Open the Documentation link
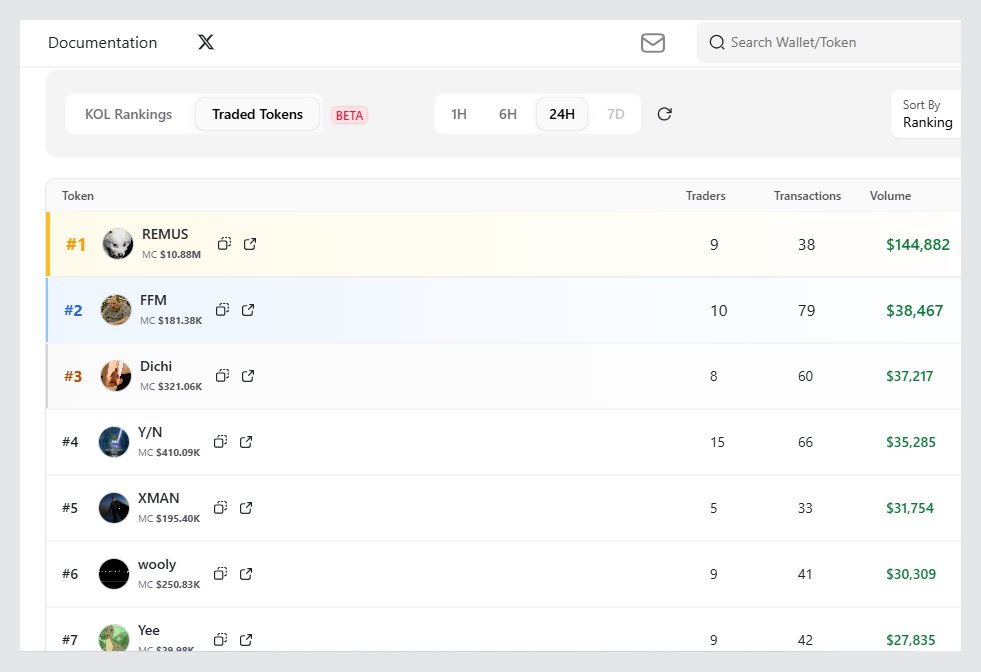 tap(103, 43)
